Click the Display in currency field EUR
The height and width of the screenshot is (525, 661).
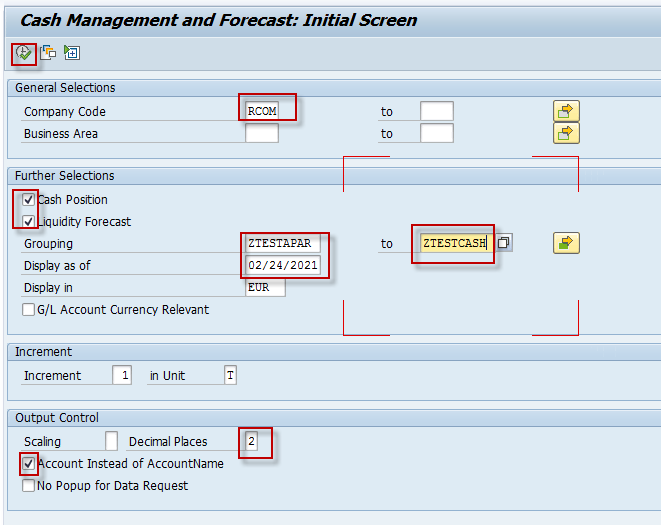[265, 288]
